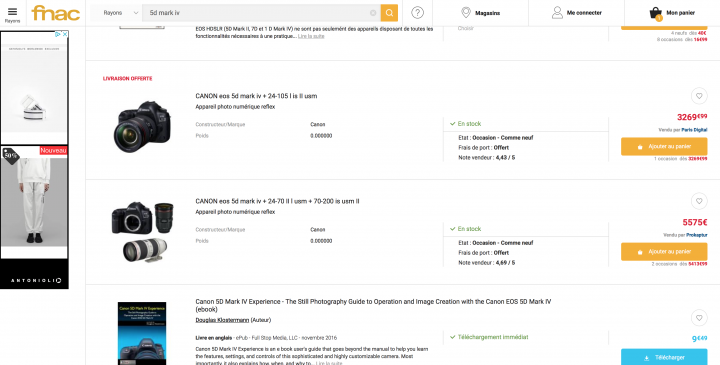
Task: Click 'Note vendeur : 4,43 / 5' text
Action: pyautogui.click(x=486, y=157)
